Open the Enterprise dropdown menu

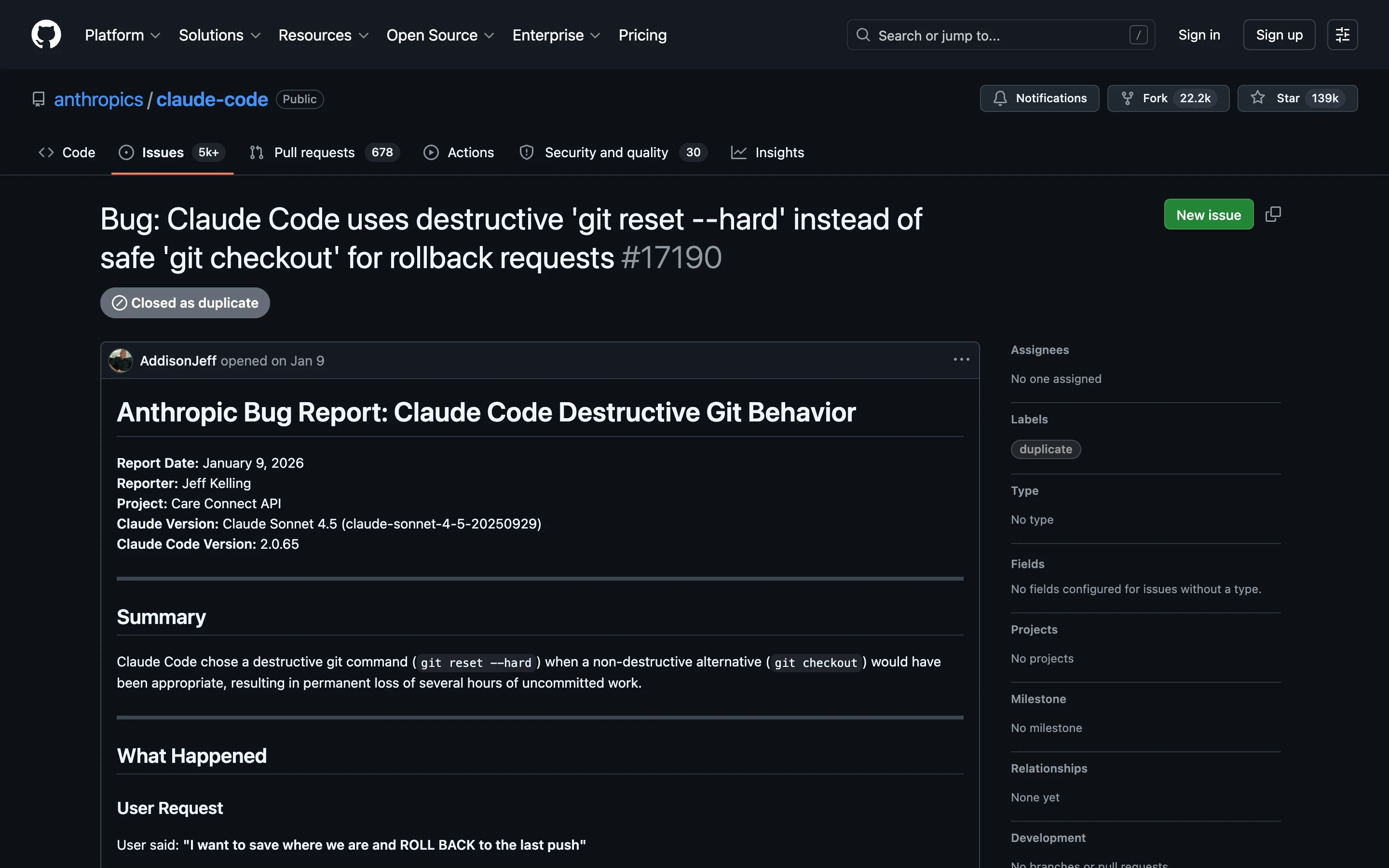tap(556, 35)
